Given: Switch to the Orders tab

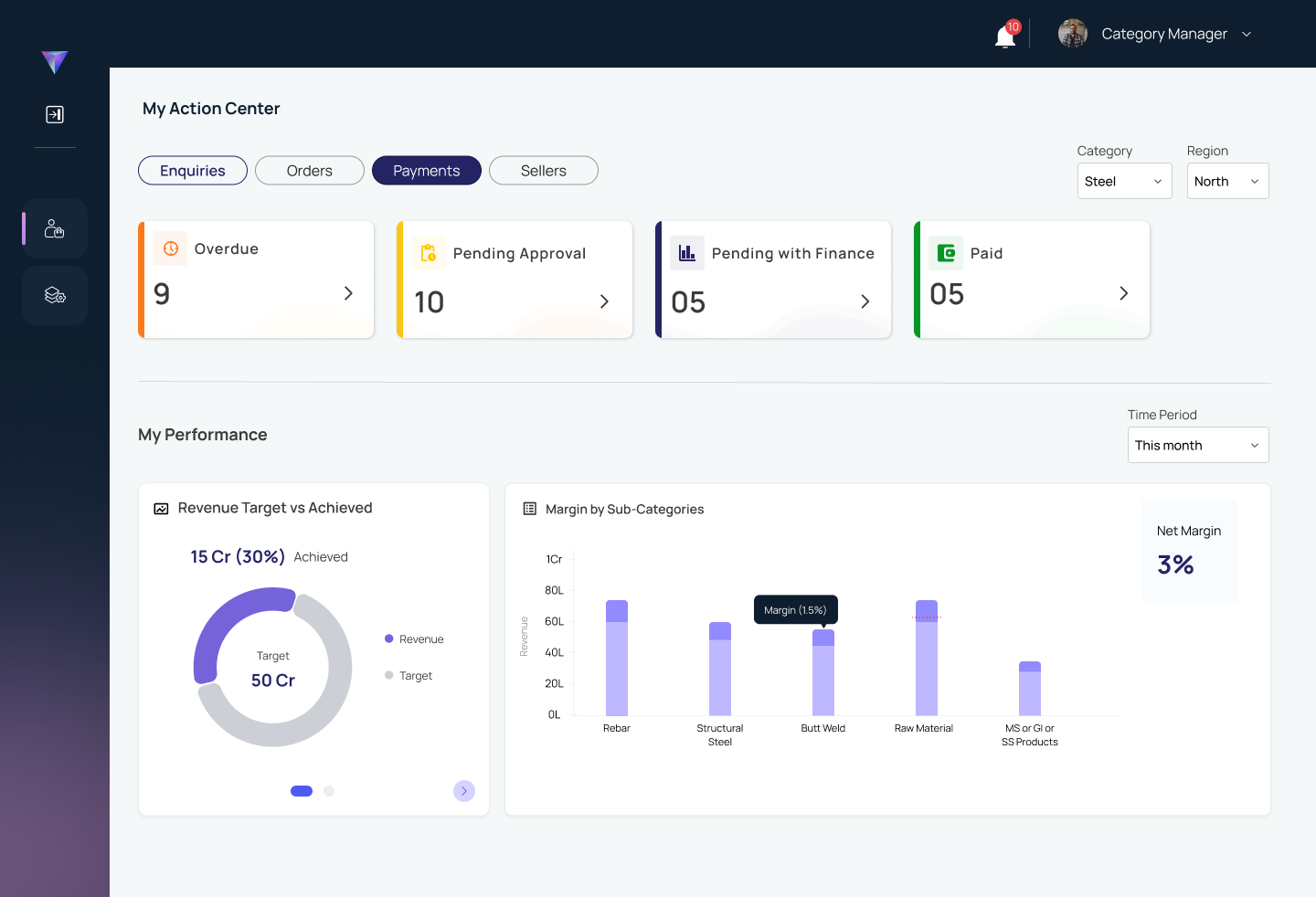Looking at the screenshot, I should [310, 171].
